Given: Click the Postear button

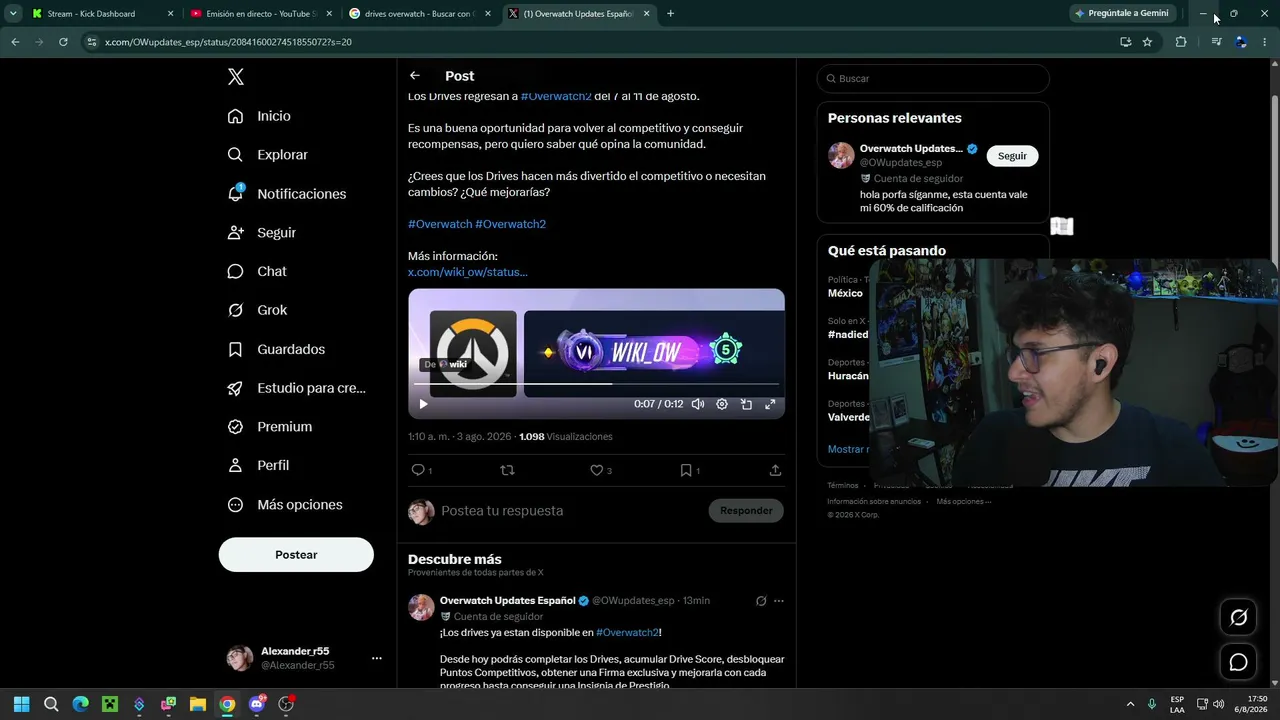Looking at the screenshot, I should point(296,555).
